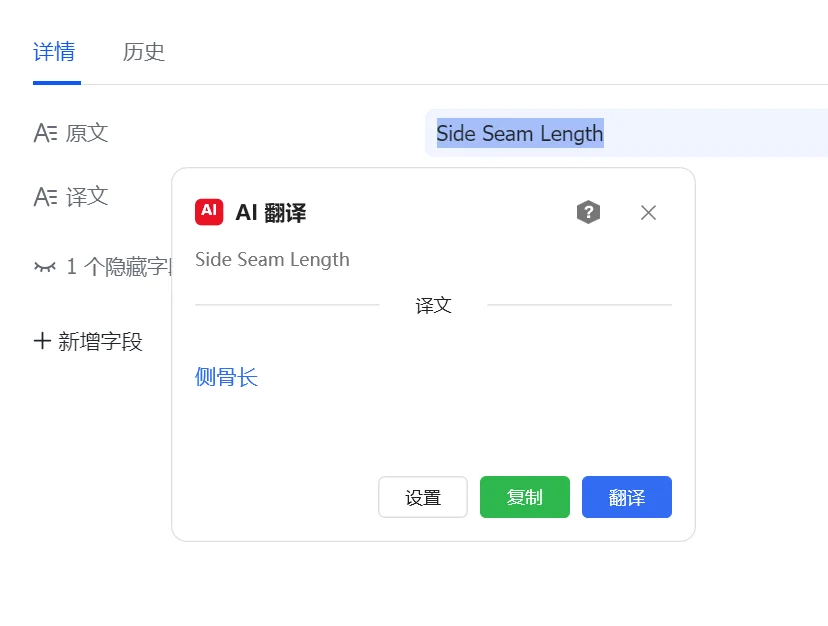
Task: Click the 设置 button
Action: [423, 497]
